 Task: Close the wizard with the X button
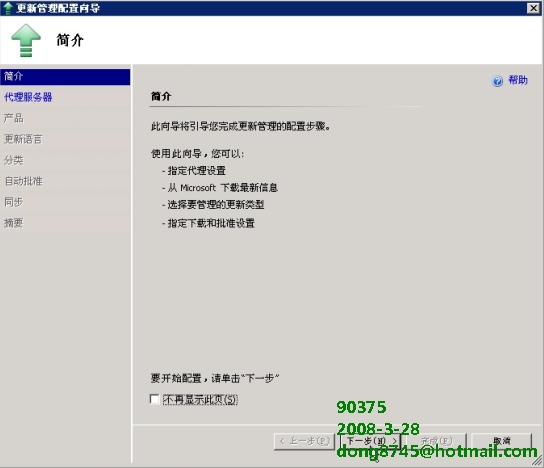click(533, 8)
